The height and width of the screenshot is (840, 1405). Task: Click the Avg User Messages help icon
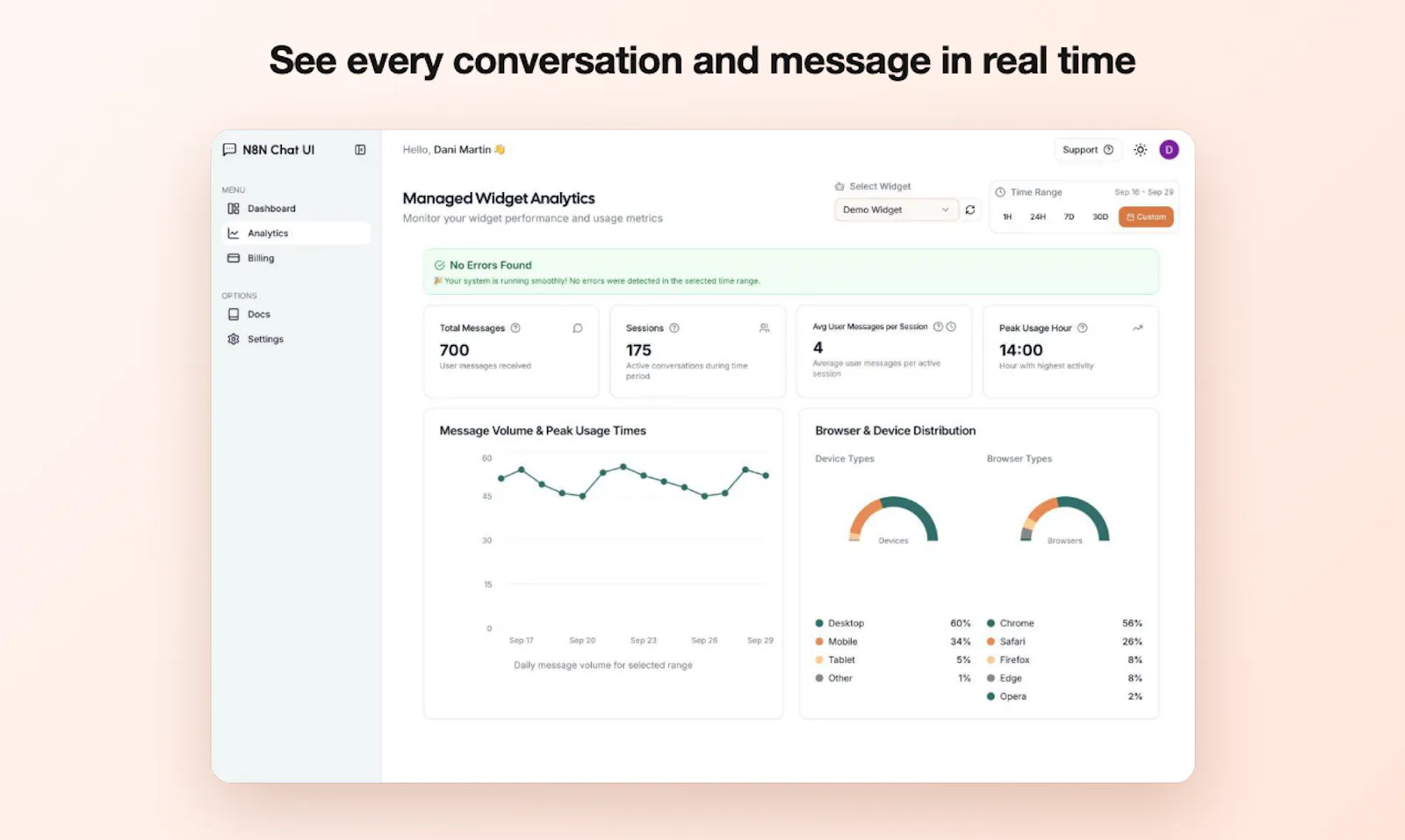click(x=938, y=327)
